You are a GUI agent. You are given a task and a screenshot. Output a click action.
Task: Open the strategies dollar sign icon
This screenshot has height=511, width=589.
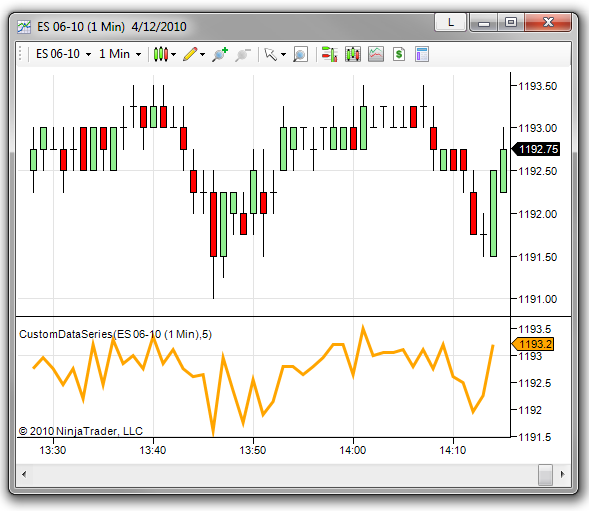click(399, 54)
